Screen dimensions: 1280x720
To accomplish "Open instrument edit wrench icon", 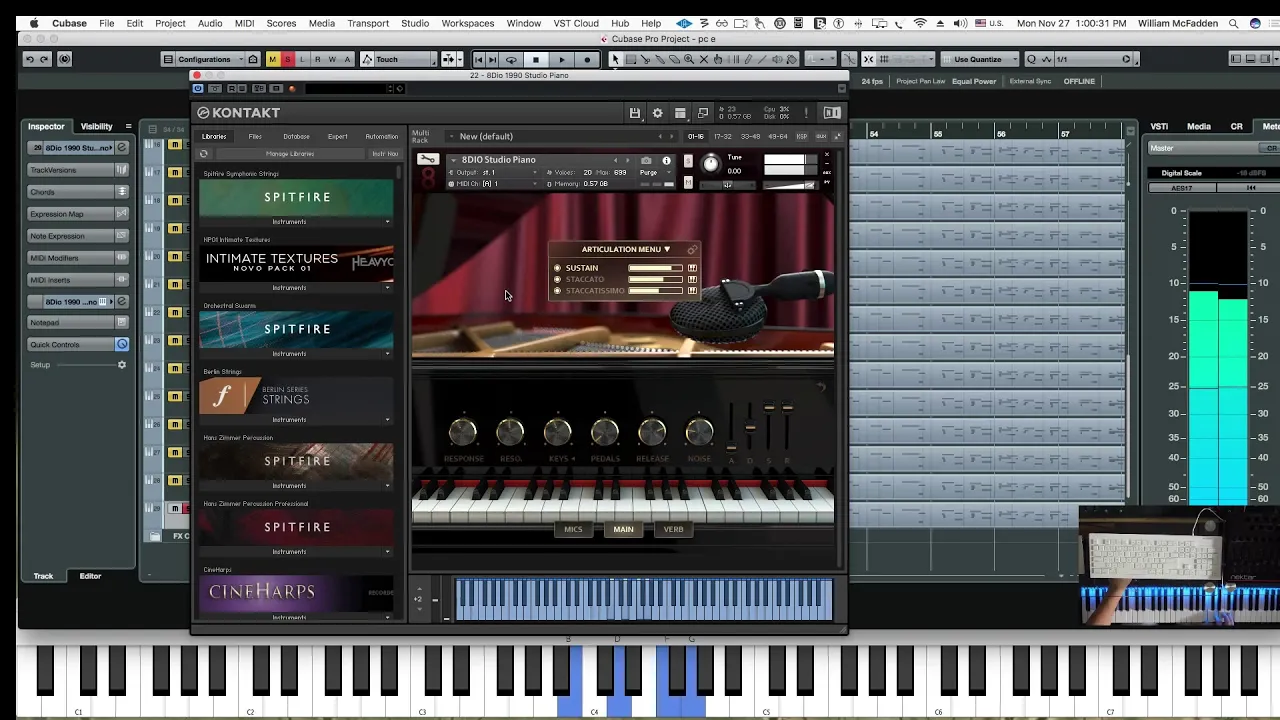I will pyautogui.click(x=428, y=159).
